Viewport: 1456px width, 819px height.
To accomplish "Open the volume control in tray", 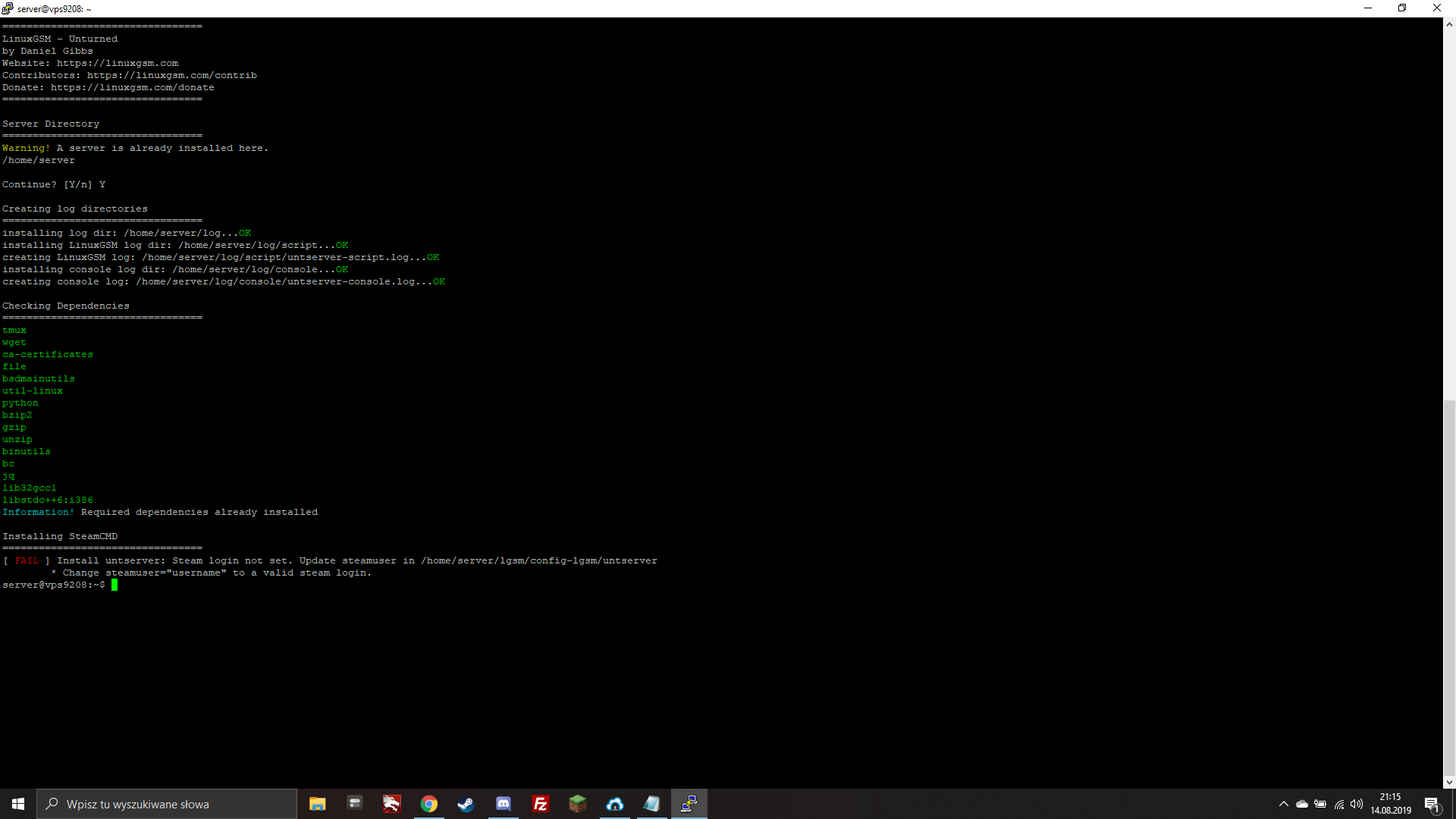I will click(1357, 804).
